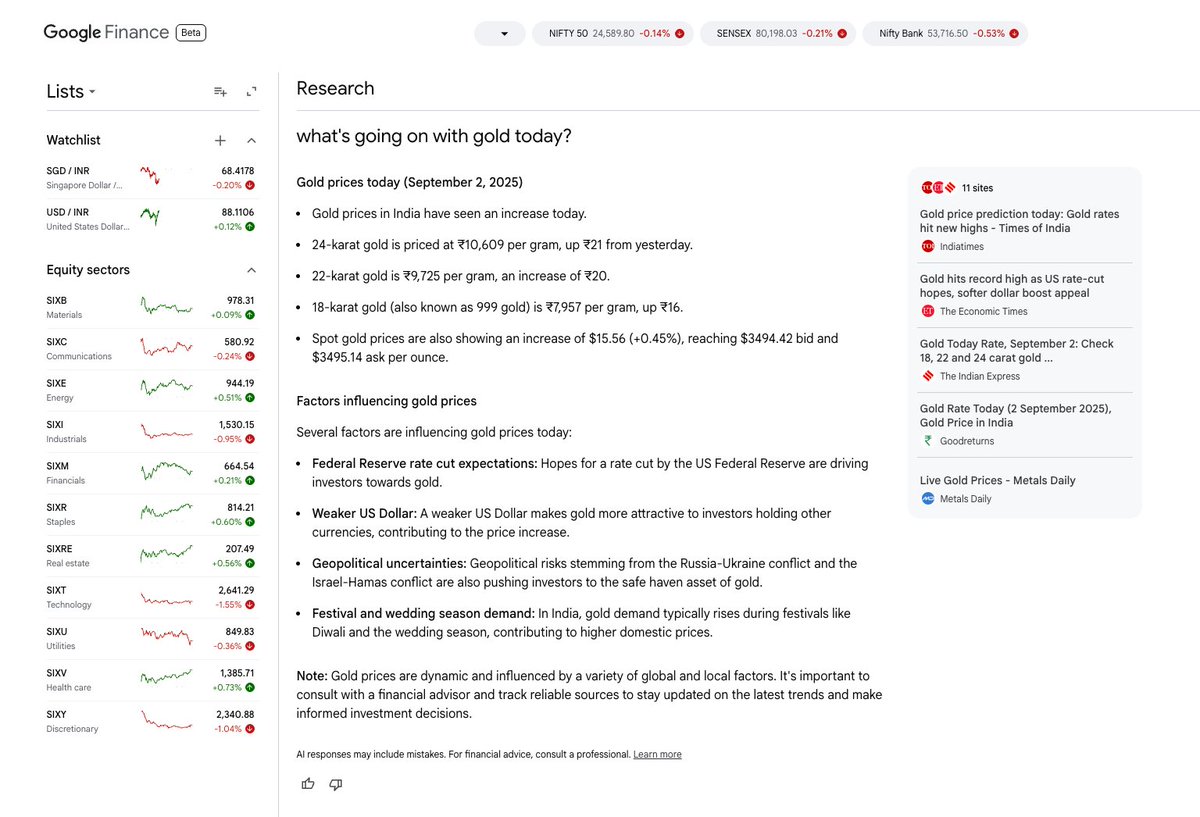1200x817 pixels.
Task: Open the expand Lists panel icon
Action: (x=251, y=91)
